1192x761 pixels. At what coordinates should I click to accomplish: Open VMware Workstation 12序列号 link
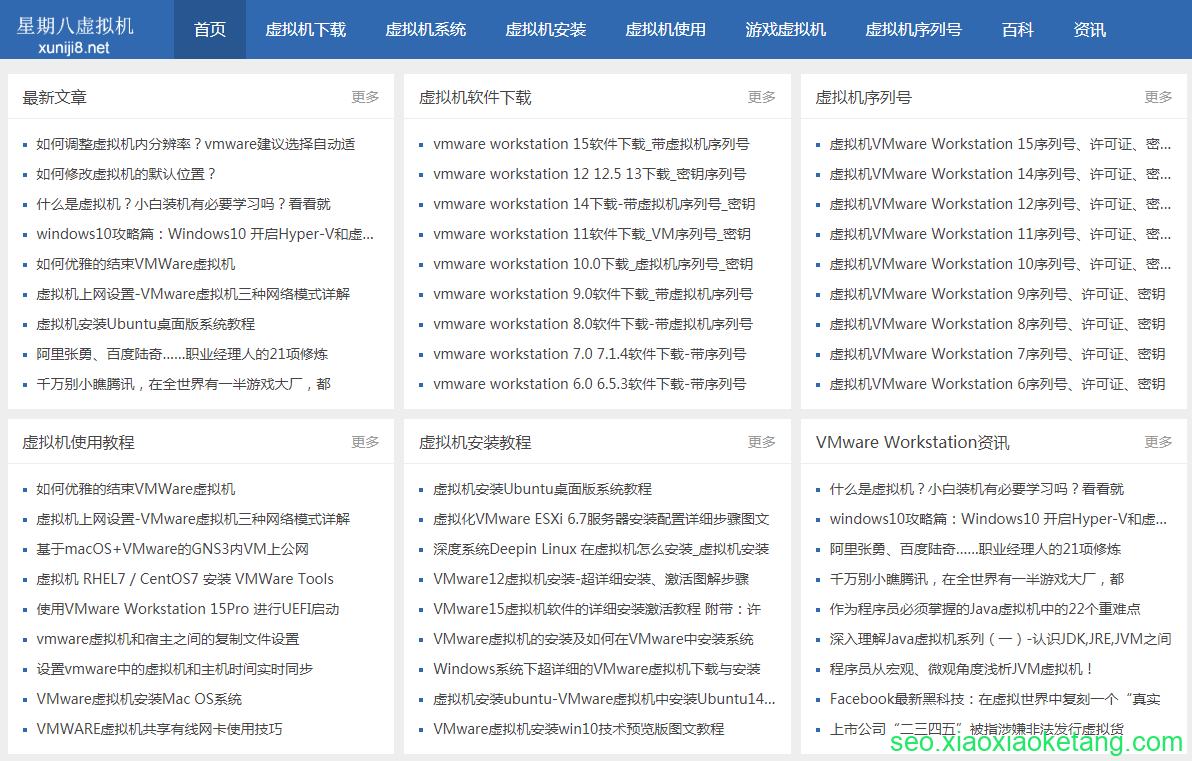pyautogui.click(x=1000, y=204)
